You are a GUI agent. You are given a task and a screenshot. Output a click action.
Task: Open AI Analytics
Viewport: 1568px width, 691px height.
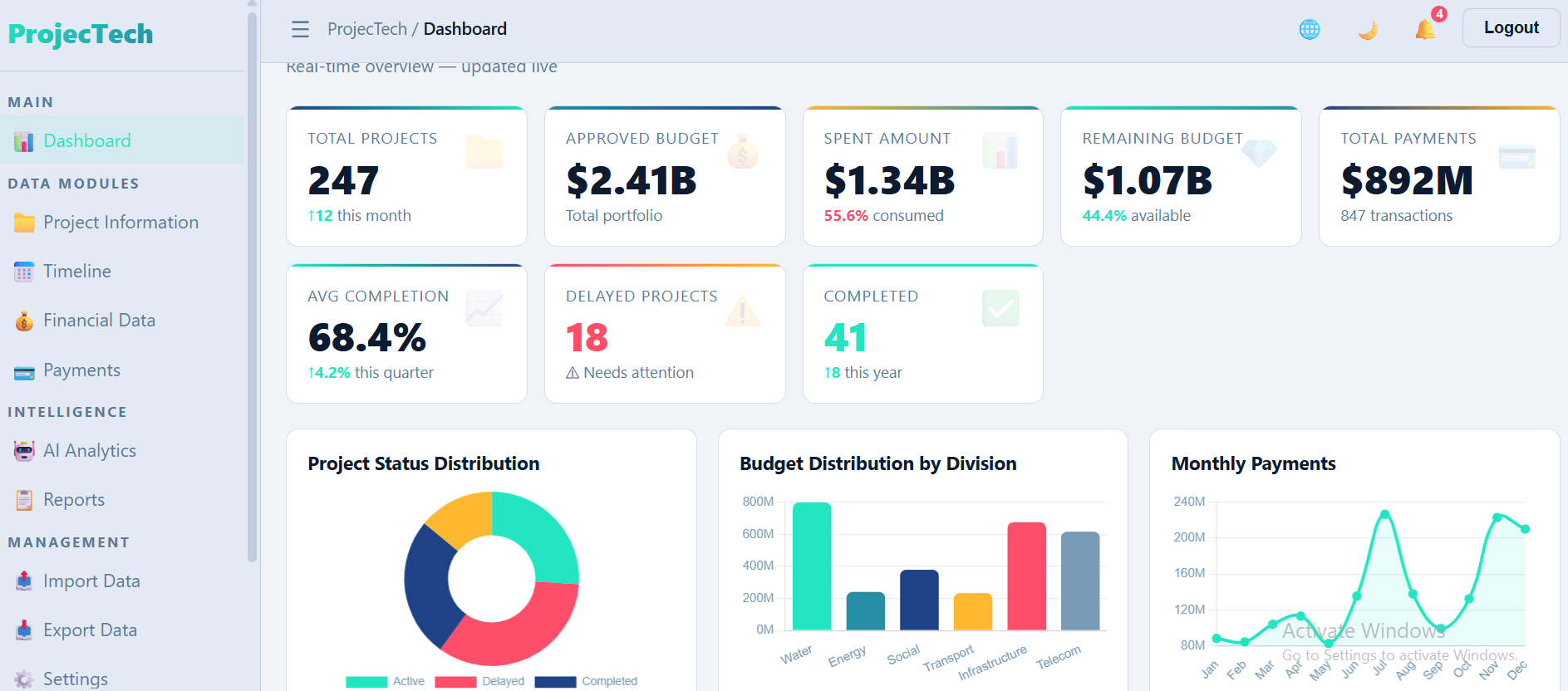[122, 451]
